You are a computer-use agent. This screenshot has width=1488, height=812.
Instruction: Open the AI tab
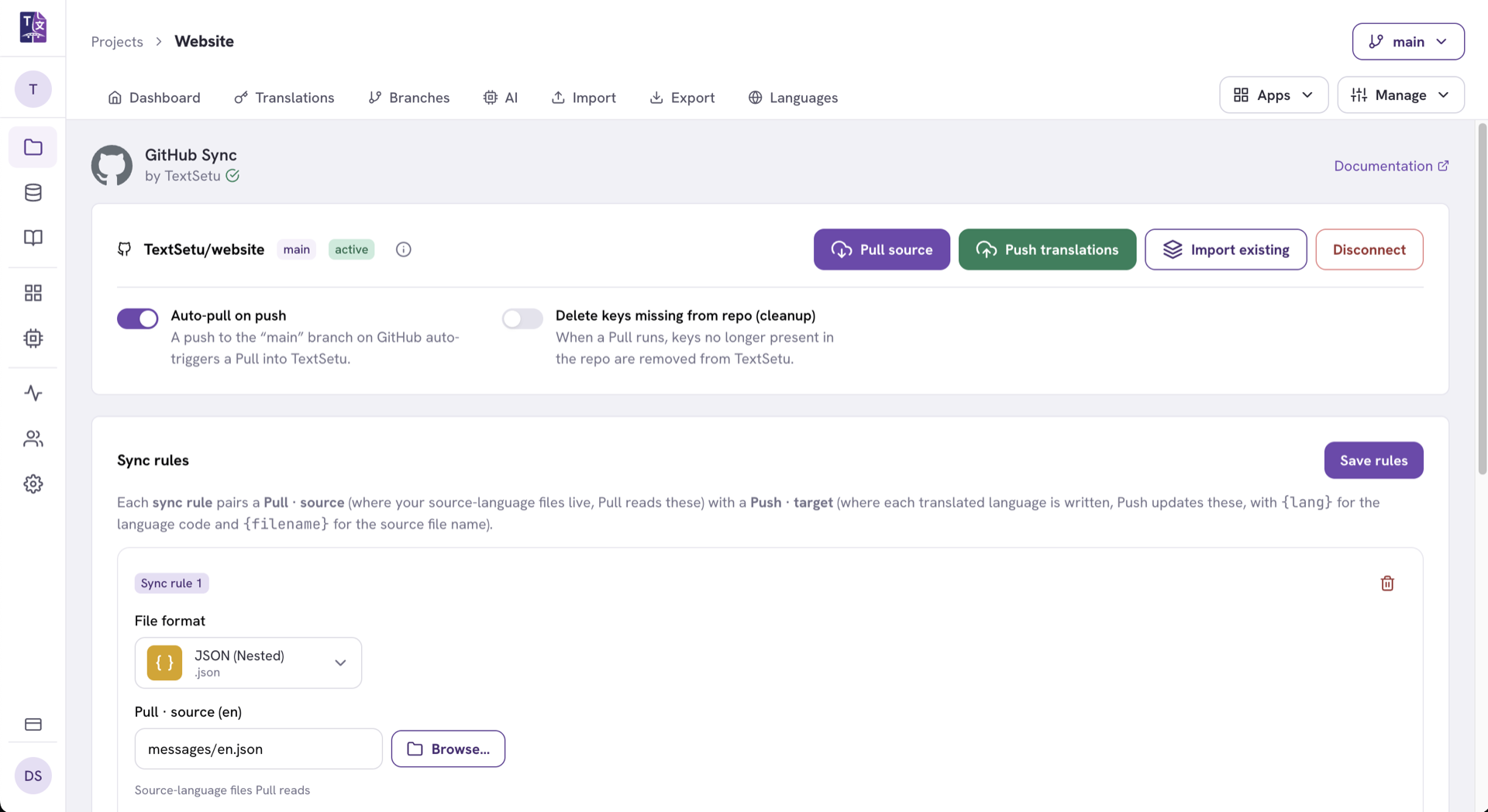(x=501, y=98)
